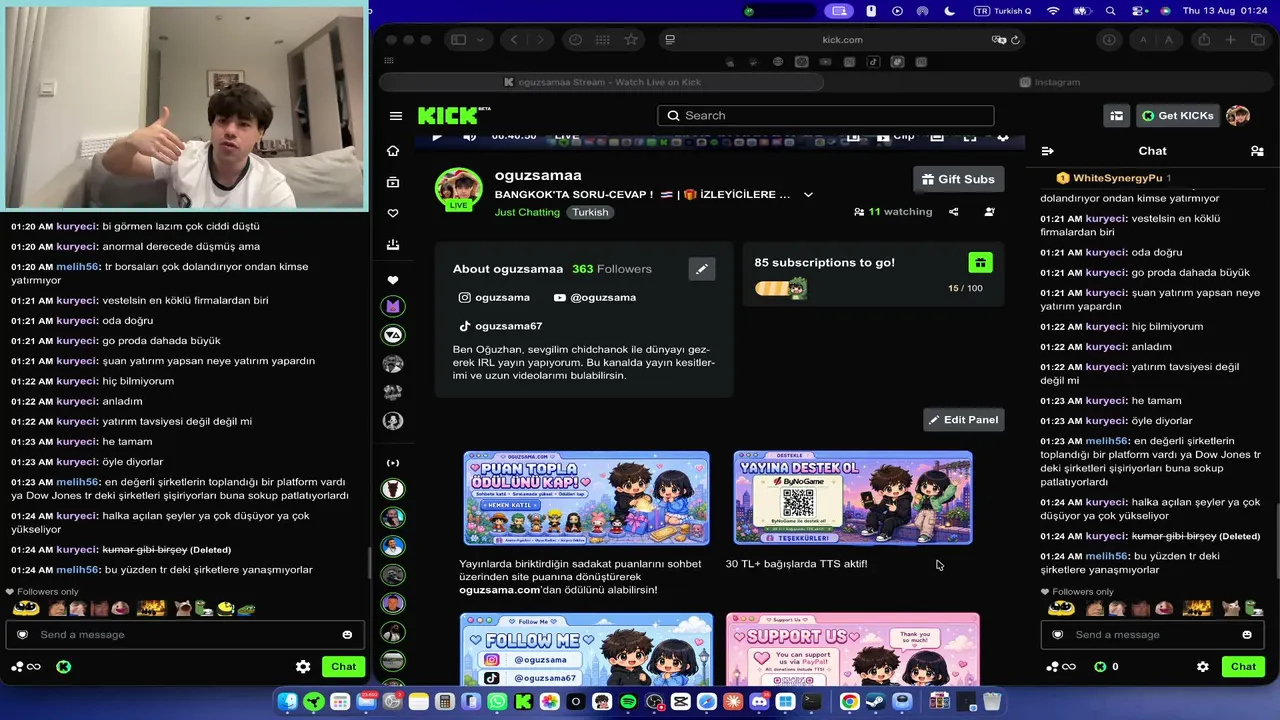1280x720 pixels.
Task: Open Spotify from the Dock
Action: point(628,702)
